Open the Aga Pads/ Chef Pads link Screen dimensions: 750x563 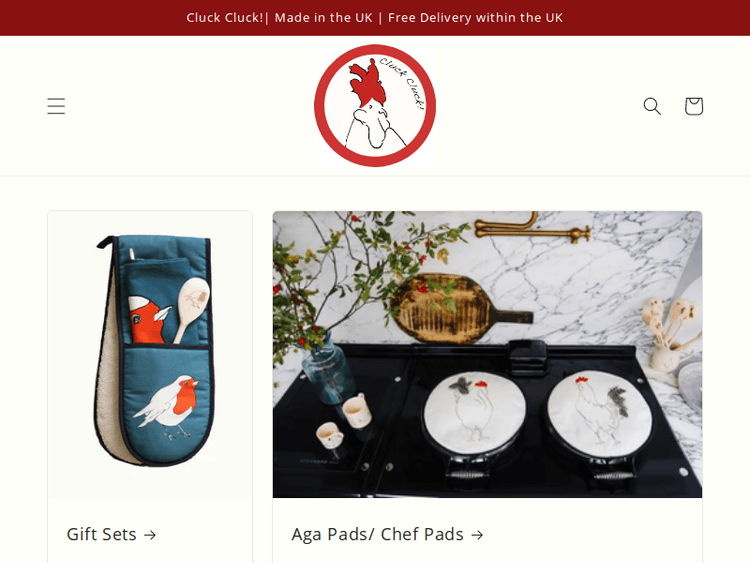(x=387, y=534)
